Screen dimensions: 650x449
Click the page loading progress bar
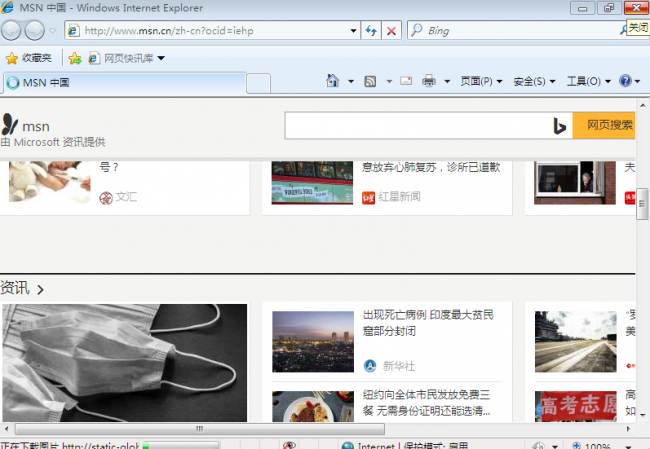180,446
